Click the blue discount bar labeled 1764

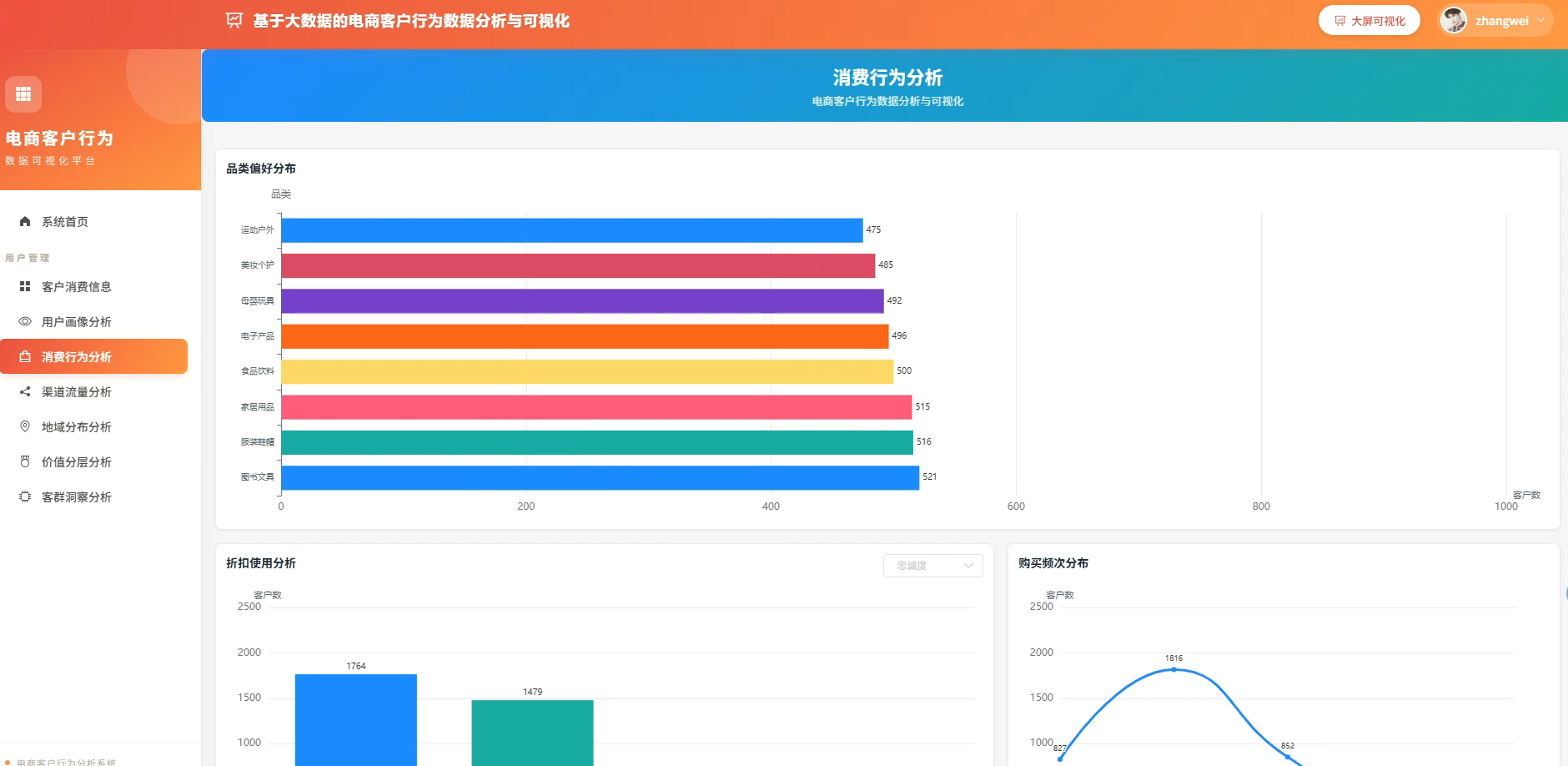pyautogui.click(x=356, y=719)
